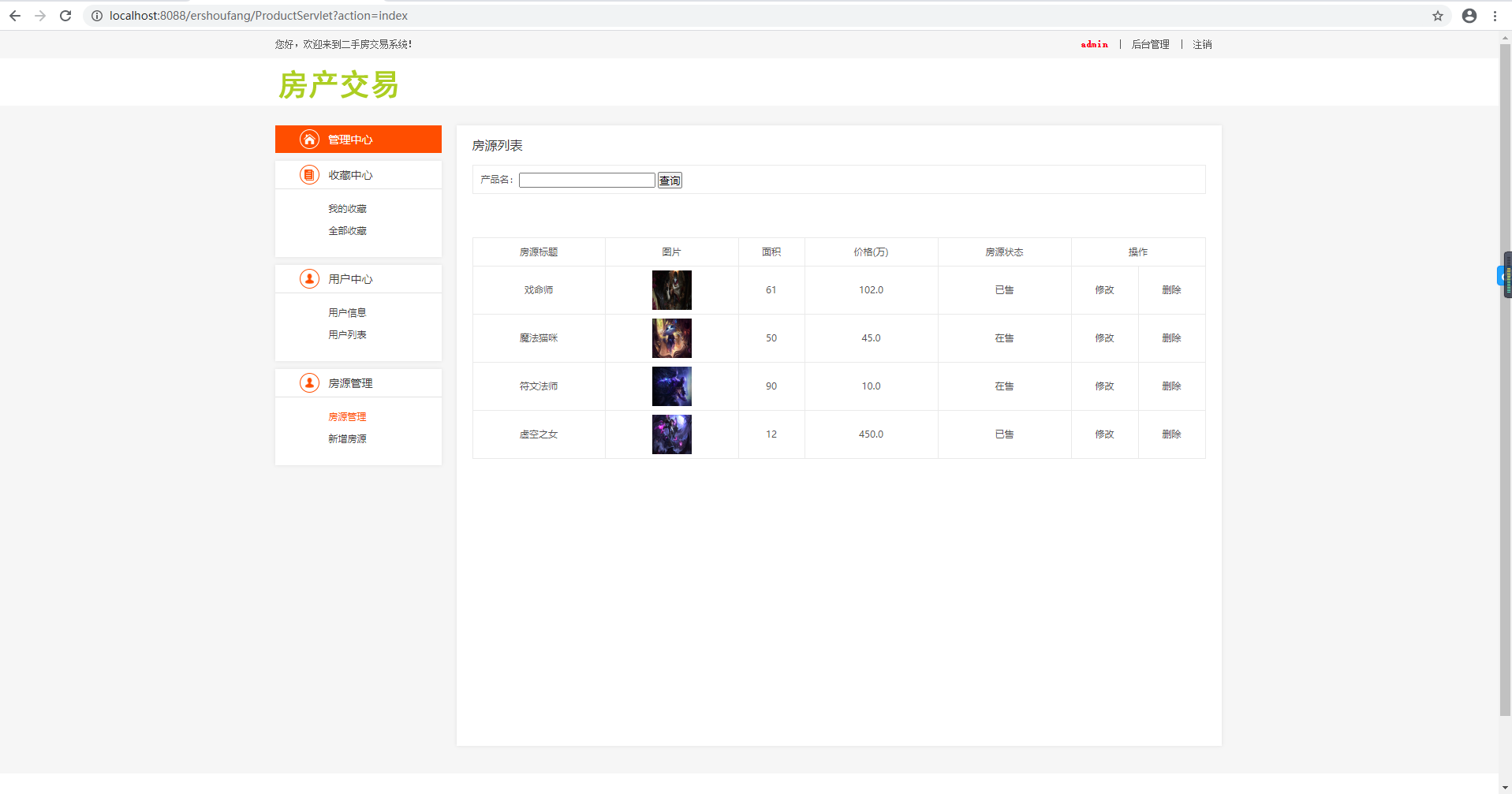
Task: Click 后台管理 link in top bar
Action: [1150, 45]
